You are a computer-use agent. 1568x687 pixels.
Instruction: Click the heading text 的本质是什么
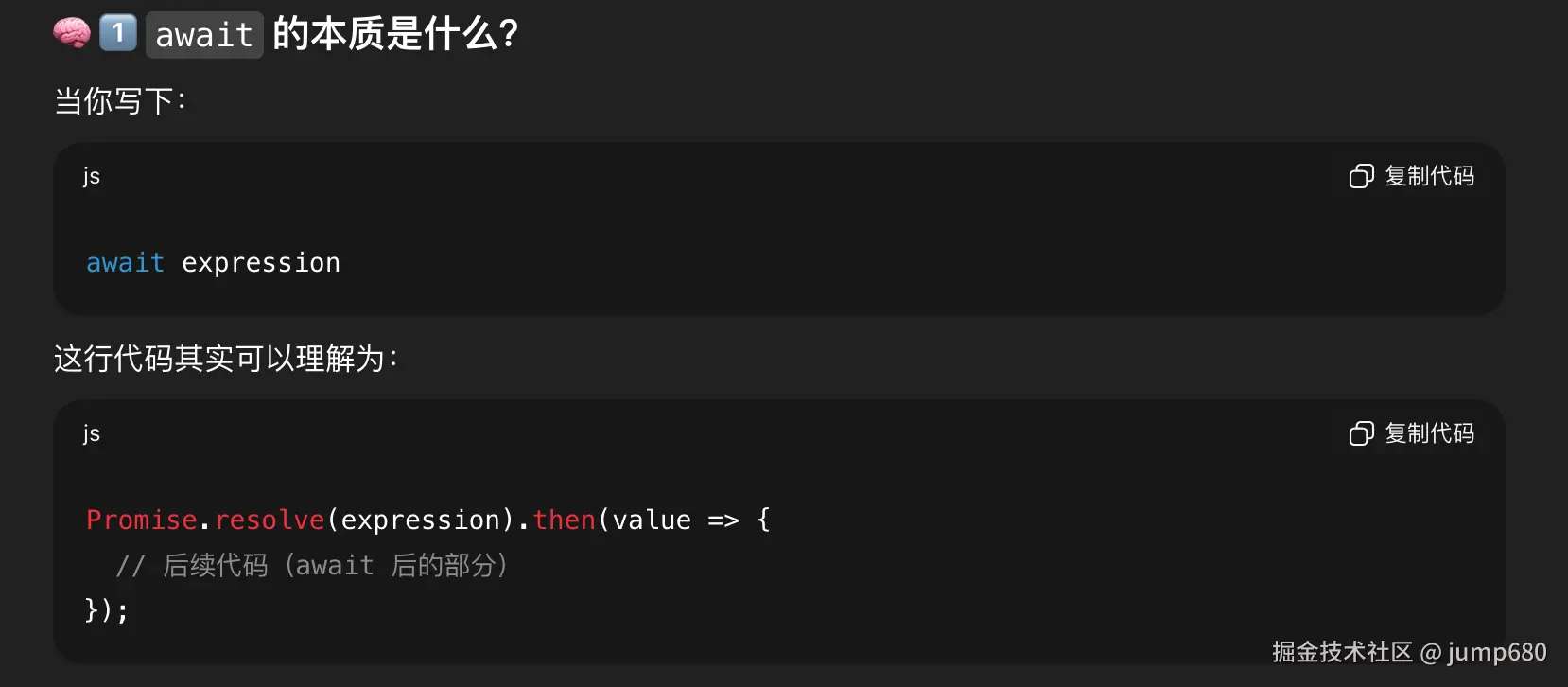pyautogui.click(x=395, y=35)
